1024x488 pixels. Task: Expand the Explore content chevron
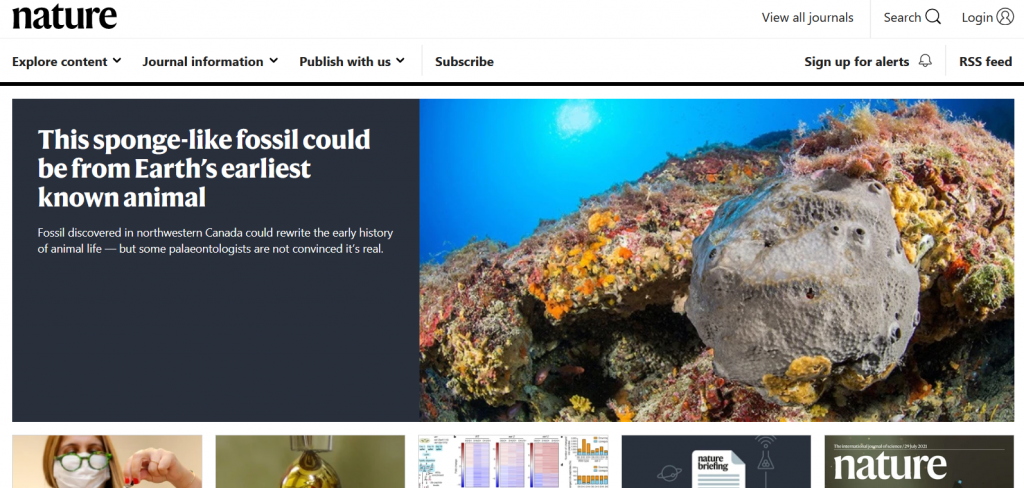[117, 61]
